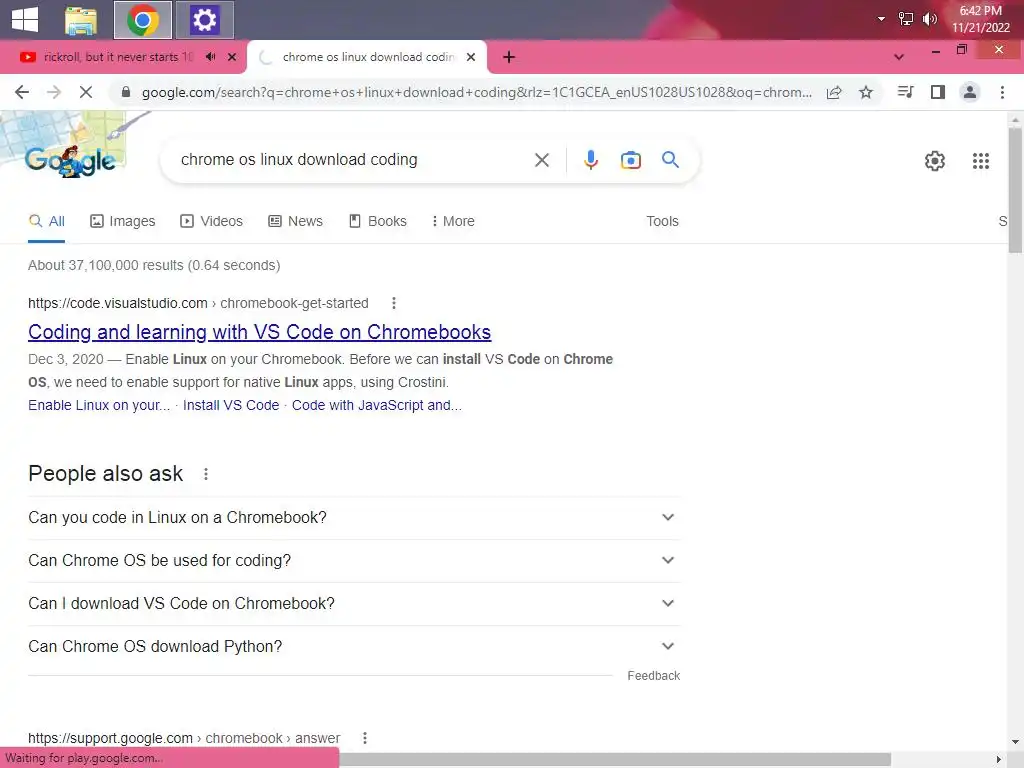Open Coding and learning with VS Code link
Viewport: 1024px width, 768px height.
click(259, 332)
